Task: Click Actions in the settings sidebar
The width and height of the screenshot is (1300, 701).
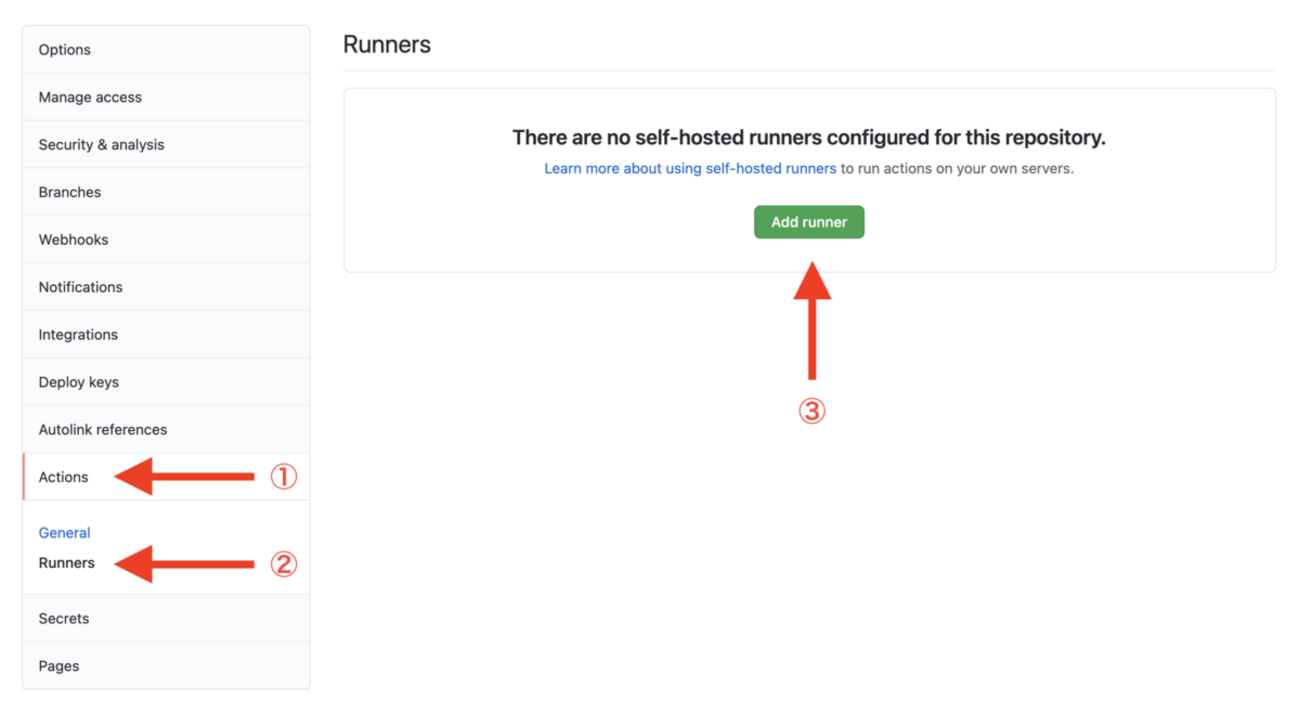Action: coord(64,477)
